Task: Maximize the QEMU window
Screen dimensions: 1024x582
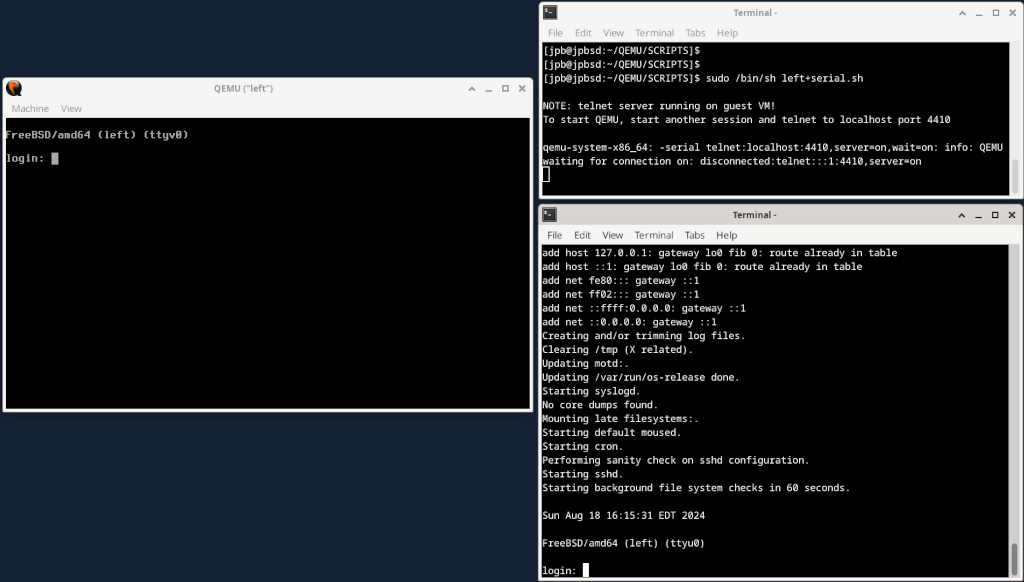Action: pyautogui.click(x=505, y=88)
